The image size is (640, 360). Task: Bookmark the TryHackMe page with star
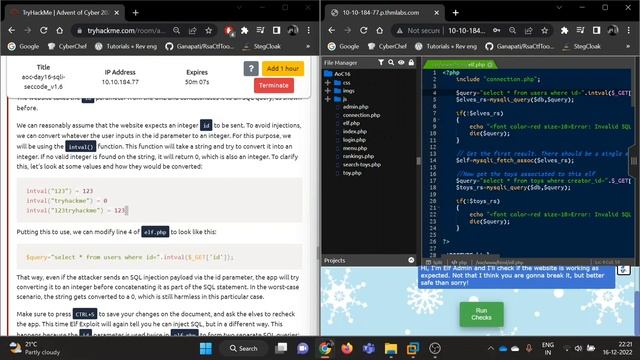tap(209, 31)
